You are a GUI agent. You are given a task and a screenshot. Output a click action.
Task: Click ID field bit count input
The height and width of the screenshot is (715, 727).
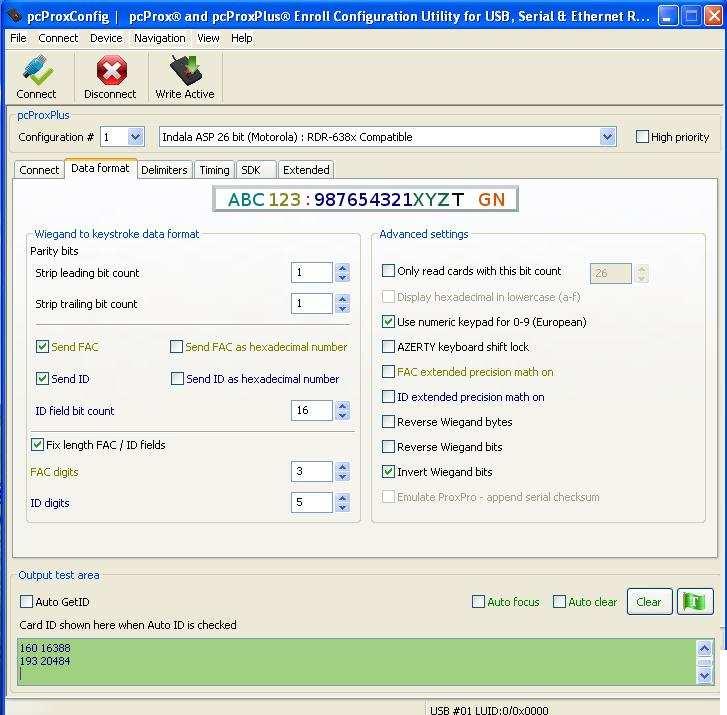pos(312,410)
